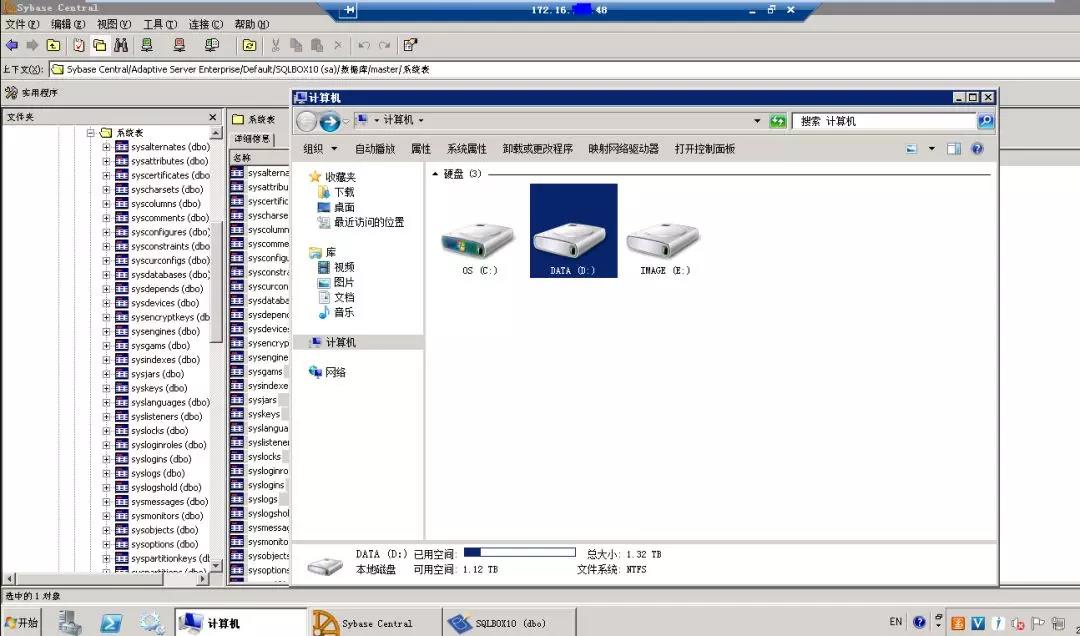The width and height of the screenshot is (1080, 636).
Task: Click the Redo arrow toolbar icon
Action: 385,45
